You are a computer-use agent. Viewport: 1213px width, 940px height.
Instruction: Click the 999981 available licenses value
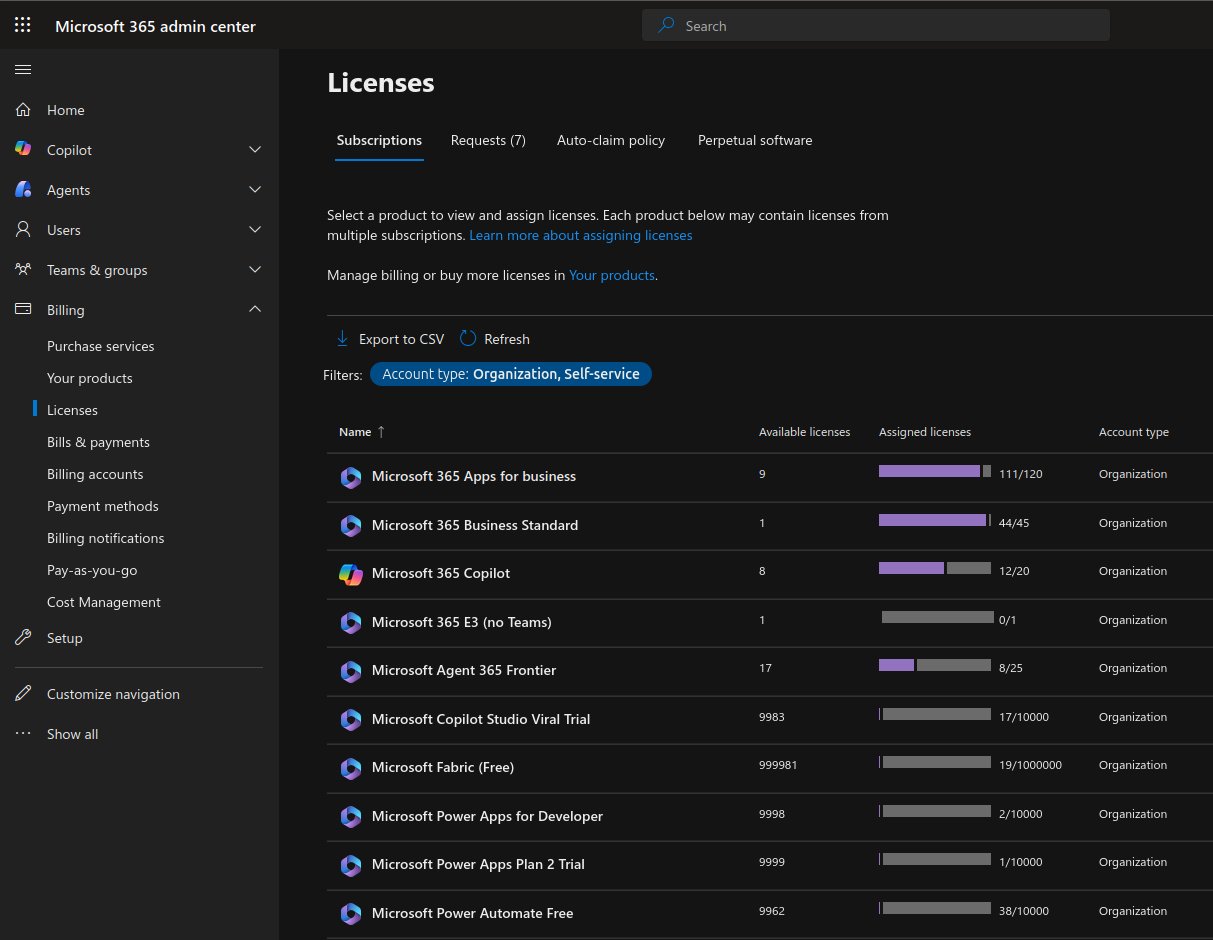[778, 765]
